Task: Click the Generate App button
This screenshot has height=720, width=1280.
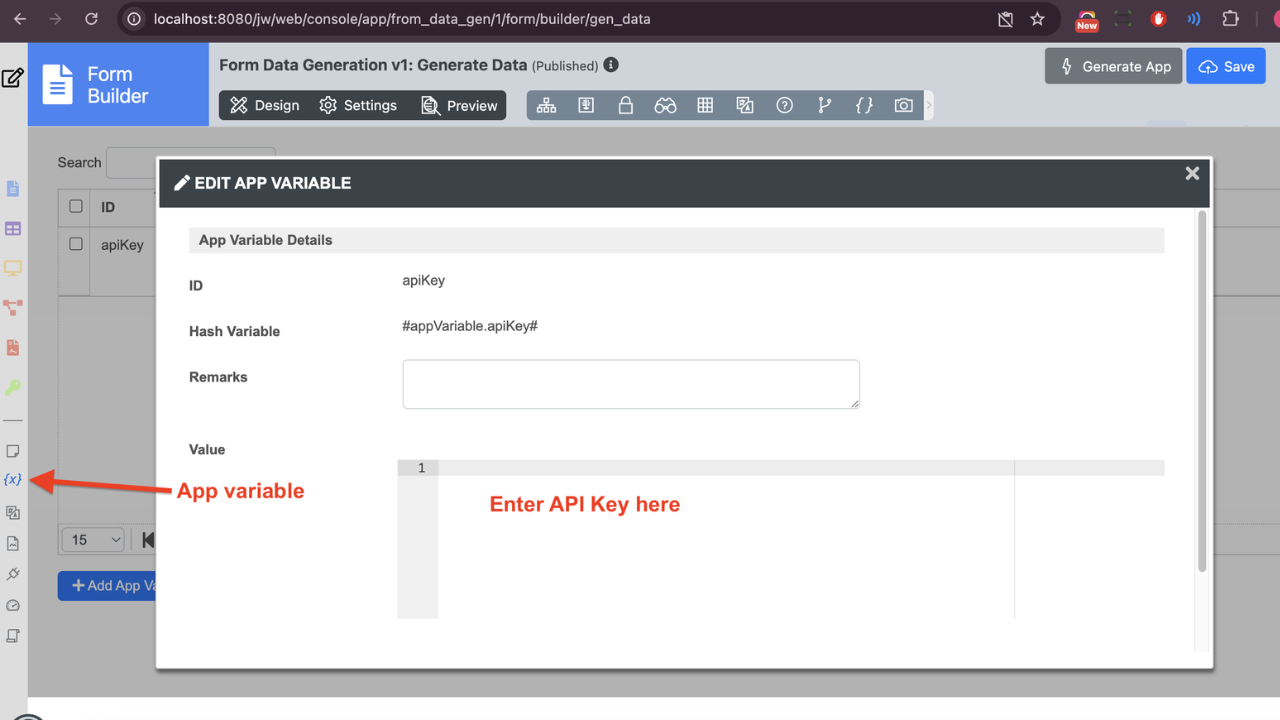Action: point(1114,67)
